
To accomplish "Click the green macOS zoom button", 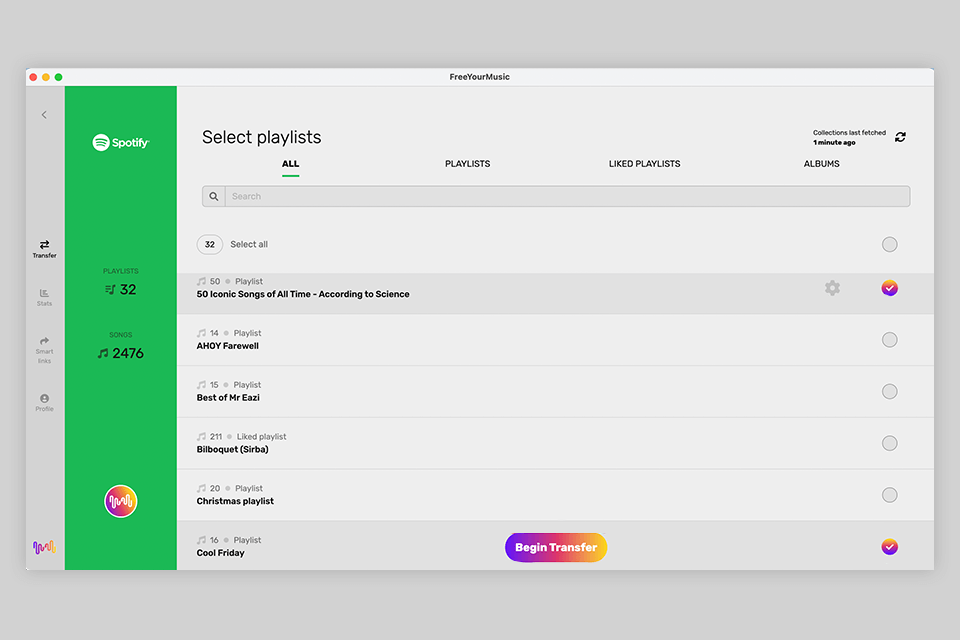I will click(59, 77).
